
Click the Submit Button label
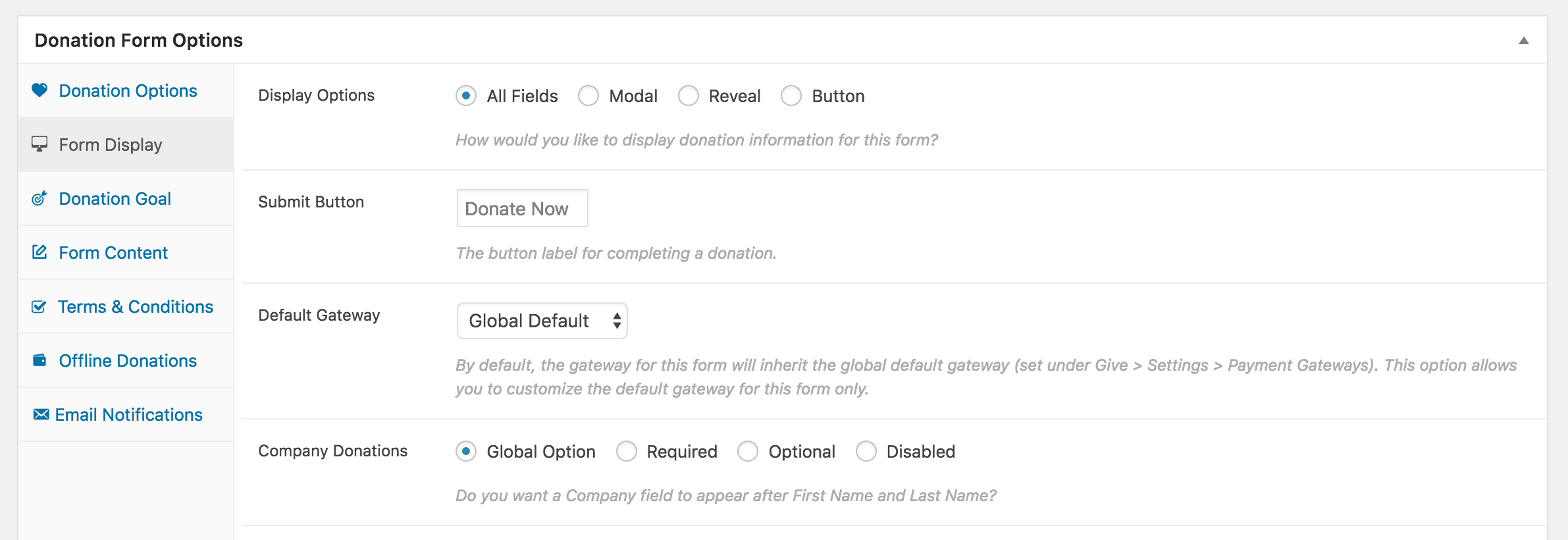point(311,202)
